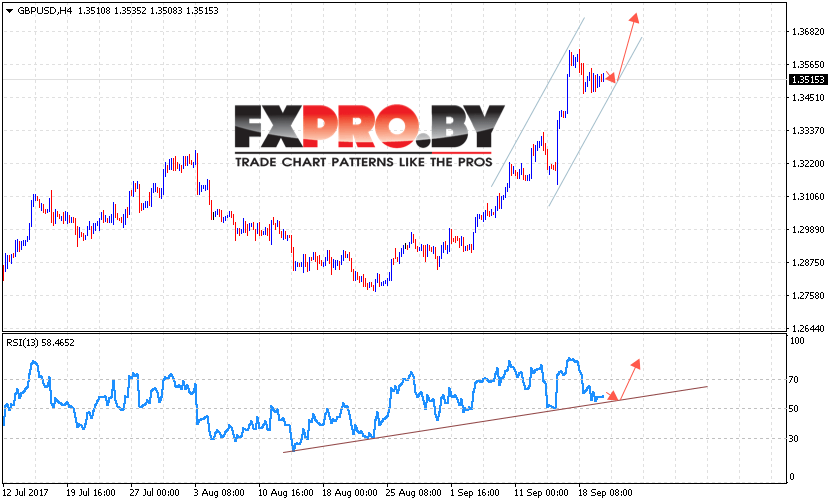Click the 1.26440 price axis value
Viewport: 829px width, 504px height.
tap(807, 328)
